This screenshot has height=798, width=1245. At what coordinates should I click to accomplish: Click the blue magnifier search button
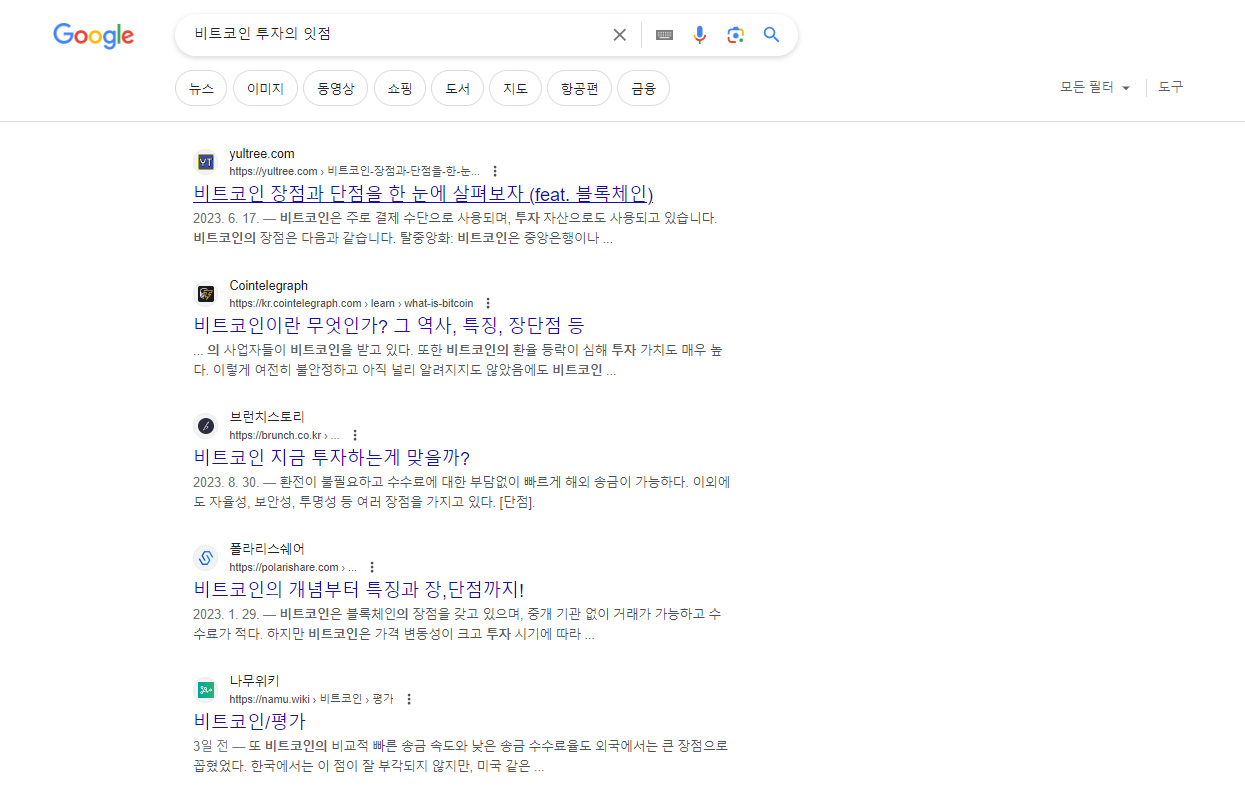coord(771,35)
